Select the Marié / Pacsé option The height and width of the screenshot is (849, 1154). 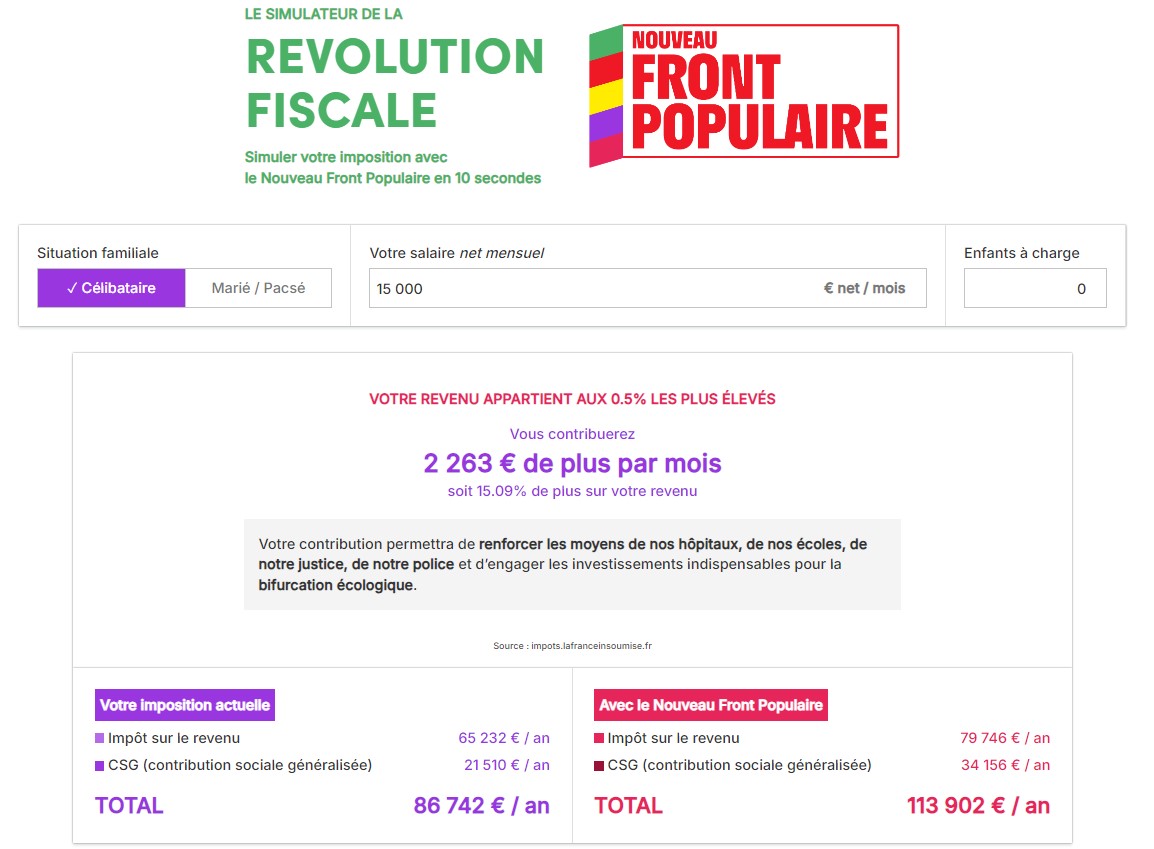point(258,288)
